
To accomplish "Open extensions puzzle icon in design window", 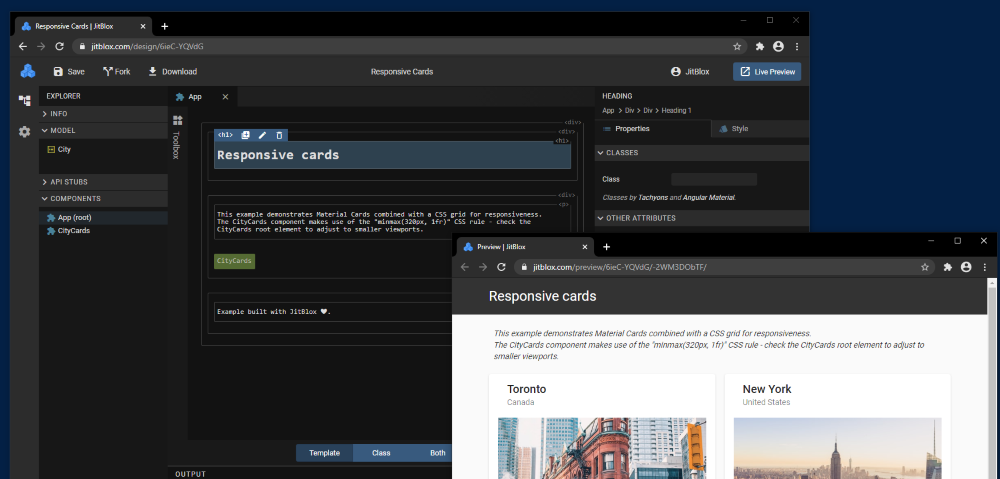I will 760,47.
